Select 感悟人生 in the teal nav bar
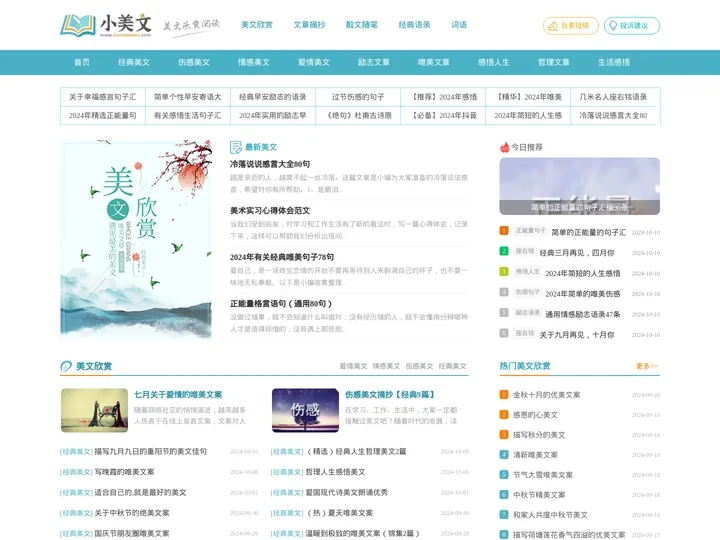 (x=494, y=62)
